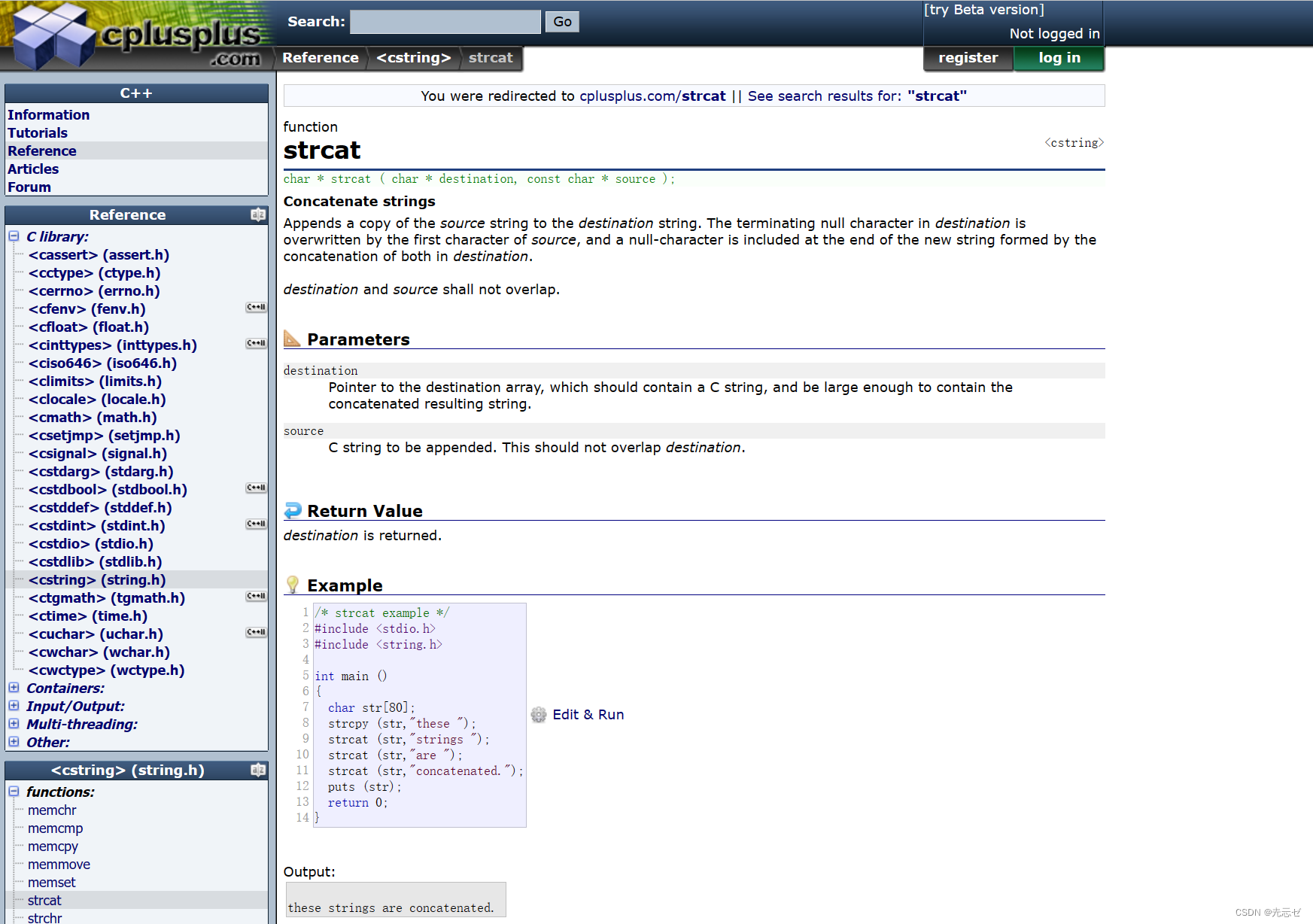Select the strcat breadcrumb tab
The height and width of the screenshot is (924, 1313).
click(x=491, y=58)
